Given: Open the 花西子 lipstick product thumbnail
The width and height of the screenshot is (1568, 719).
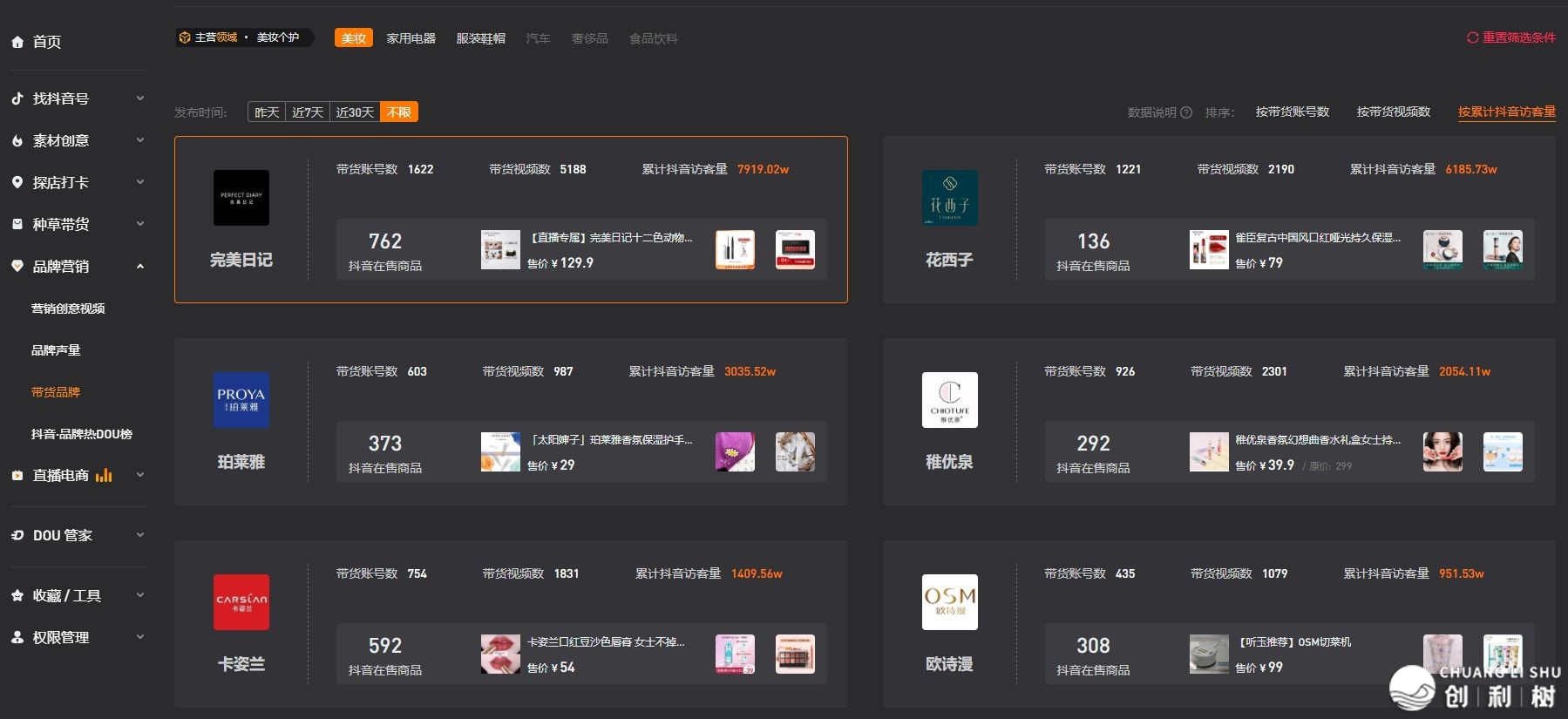Looking at the screenshot, I should coord(1208,250).
